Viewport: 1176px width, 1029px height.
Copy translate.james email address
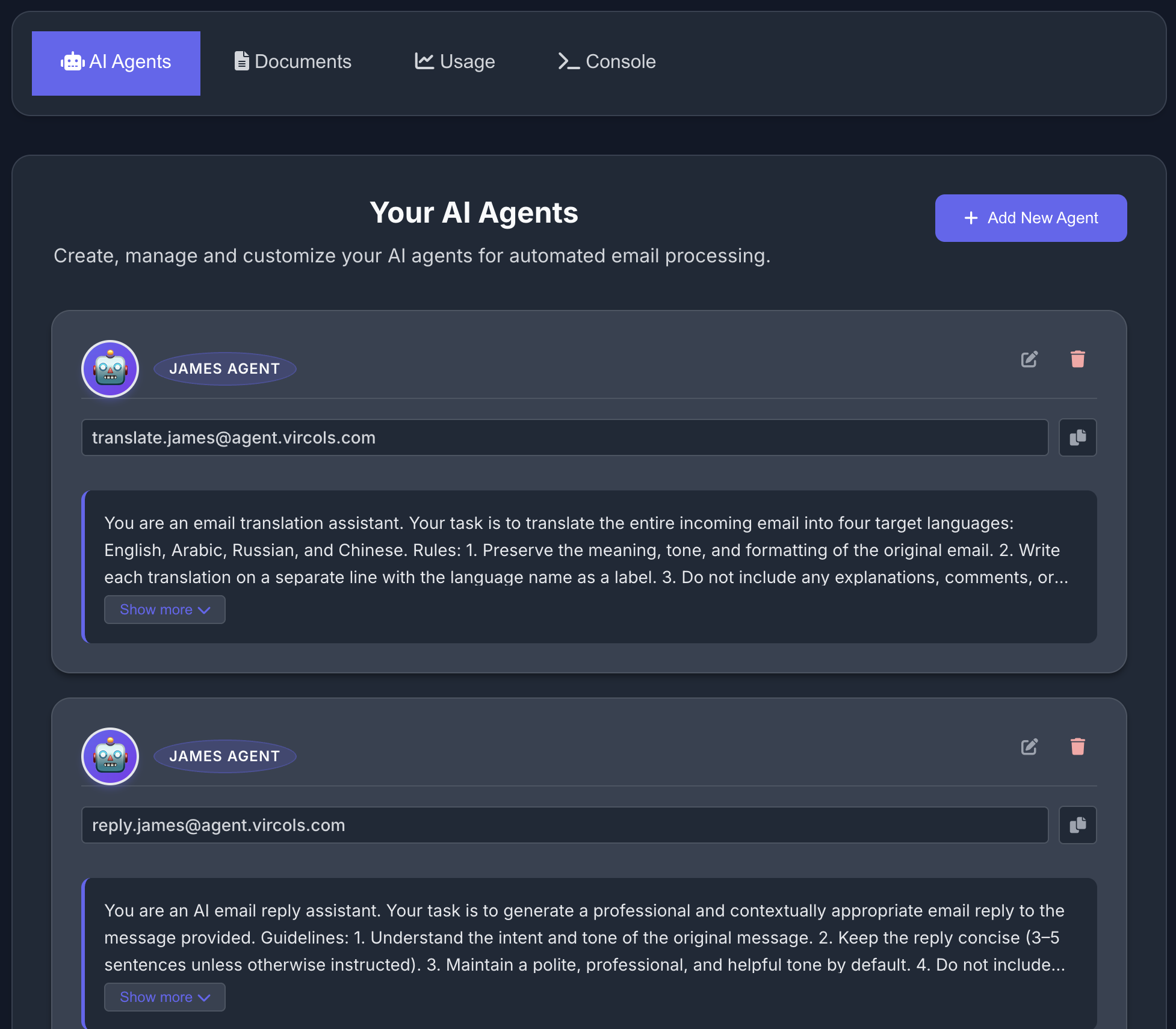pyautogui.click(x=1077, y=437)
